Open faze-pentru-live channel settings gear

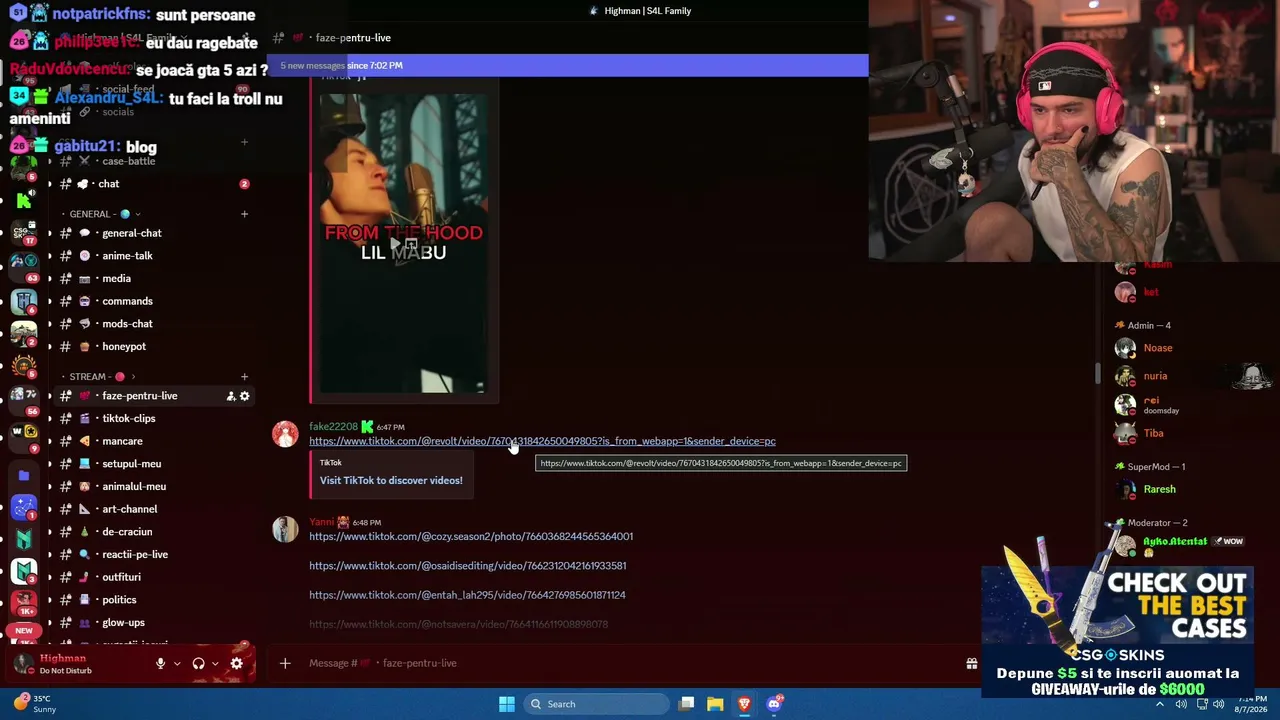click(x=245, y=396)
